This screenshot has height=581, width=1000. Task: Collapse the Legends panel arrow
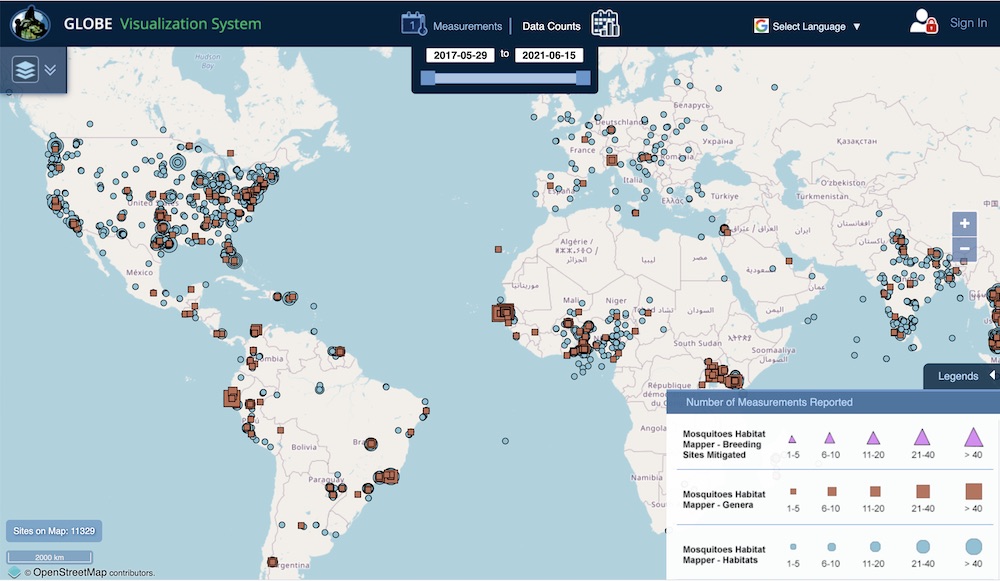click(992, 375)
